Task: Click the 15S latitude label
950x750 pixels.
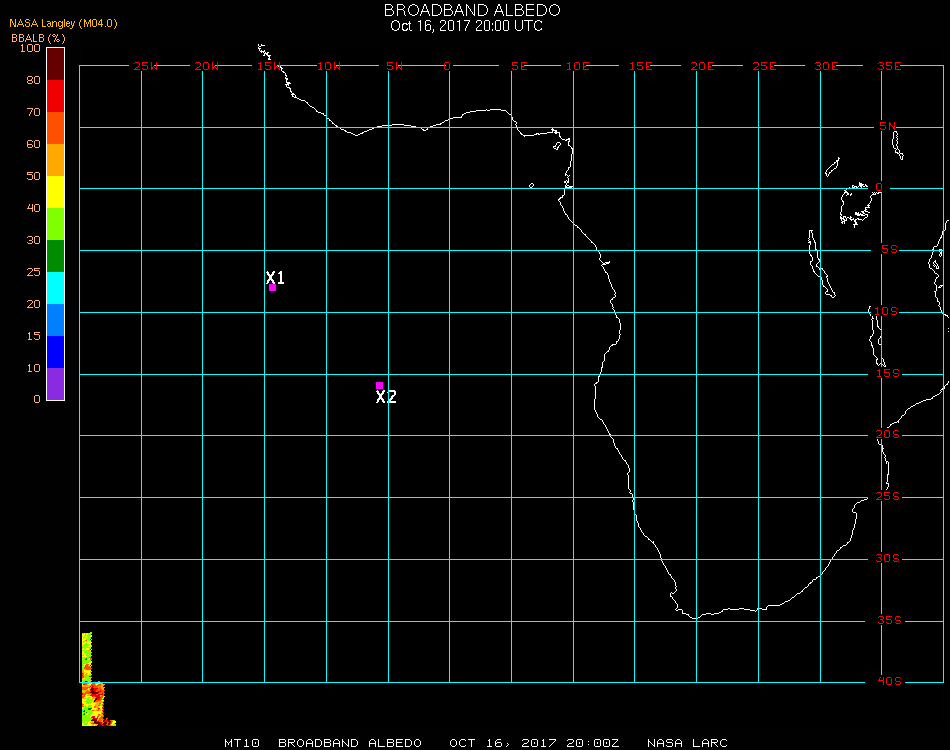Action: click(888, 373)
